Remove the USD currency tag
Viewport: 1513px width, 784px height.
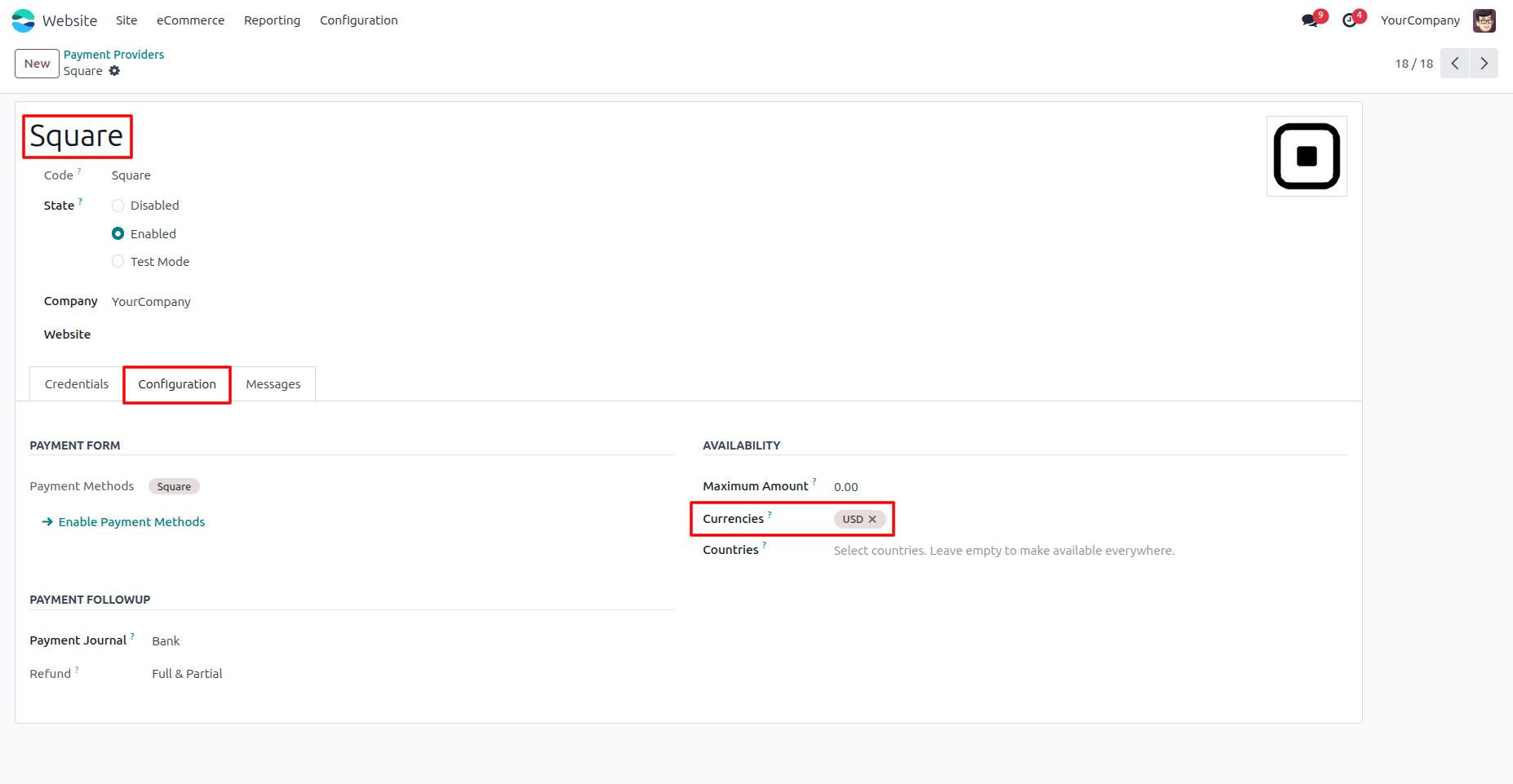(x=872, y=519)
